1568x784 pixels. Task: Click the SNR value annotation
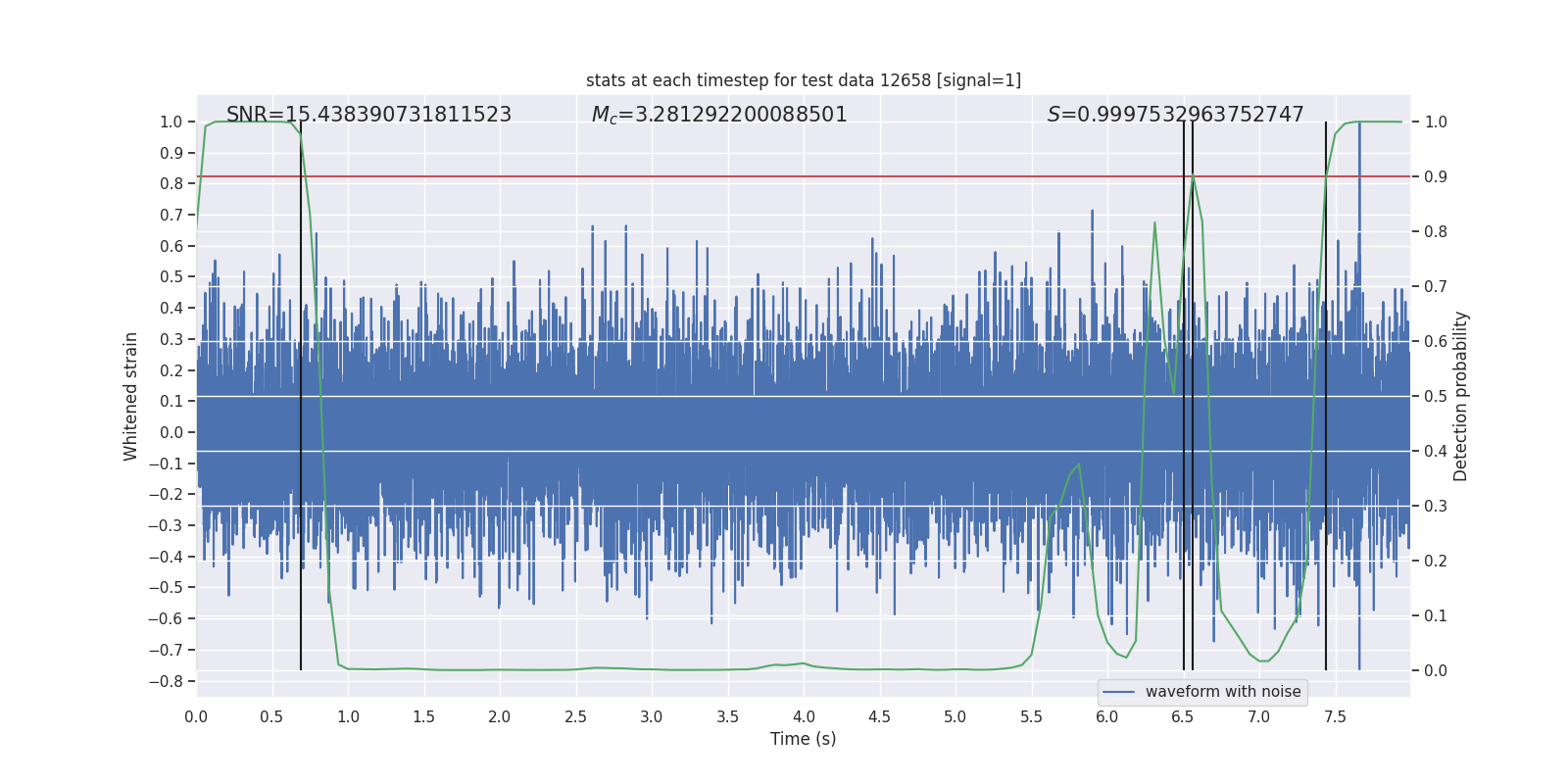click(x=368, y=115)
